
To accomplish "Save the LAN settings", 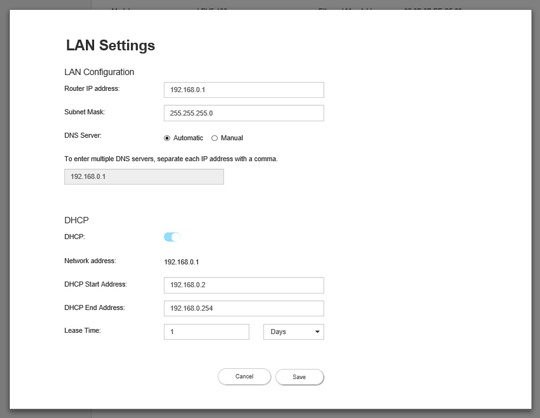I will [299, 377].
